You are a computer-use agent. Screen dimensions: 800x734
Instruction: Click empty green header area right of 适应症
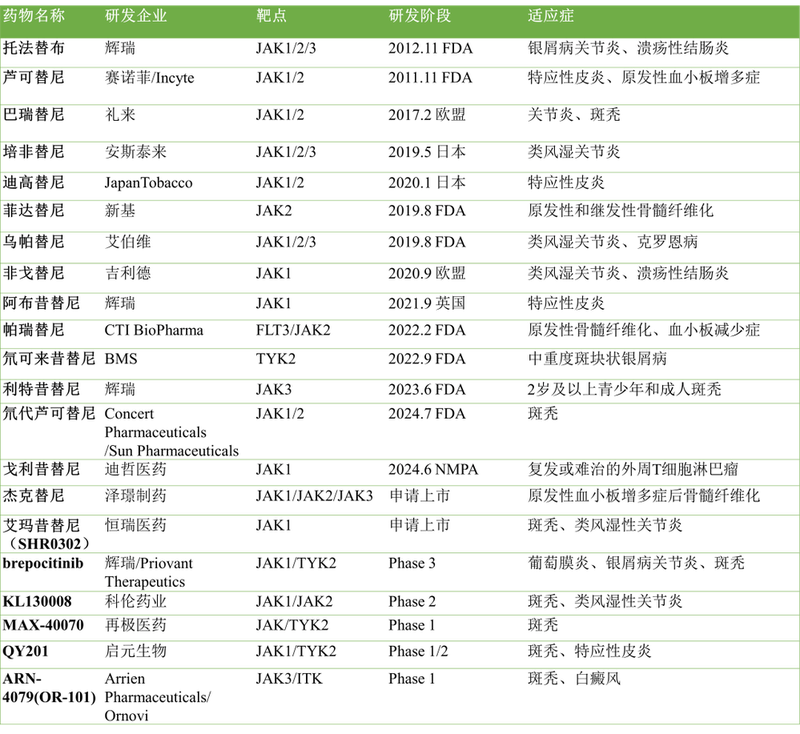pos(700,17)
